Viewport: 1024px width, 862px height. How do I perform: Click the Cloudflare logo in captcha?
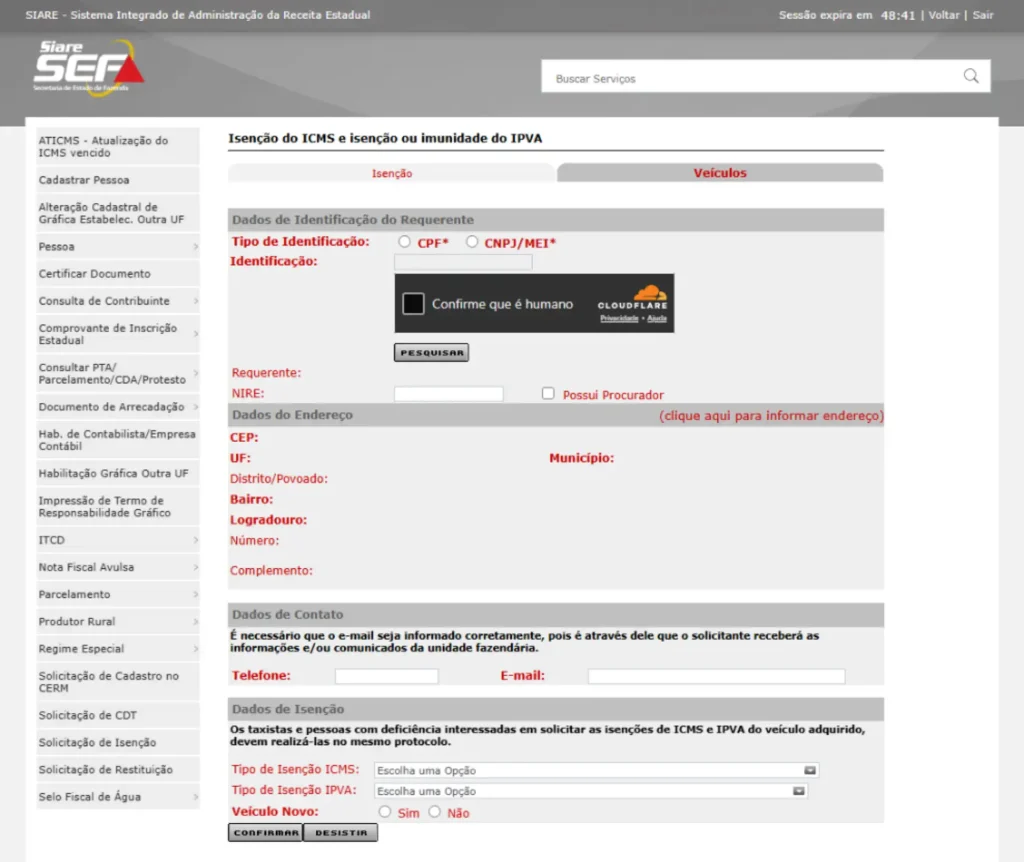click(x=633, y=298)
